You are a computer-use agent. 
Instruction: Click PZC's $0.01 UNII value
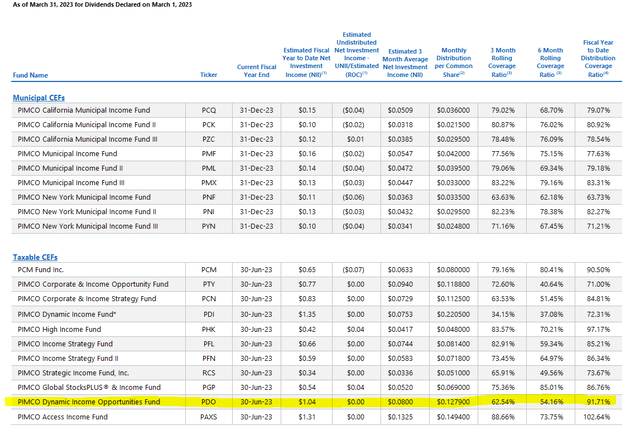coord(356,140)
